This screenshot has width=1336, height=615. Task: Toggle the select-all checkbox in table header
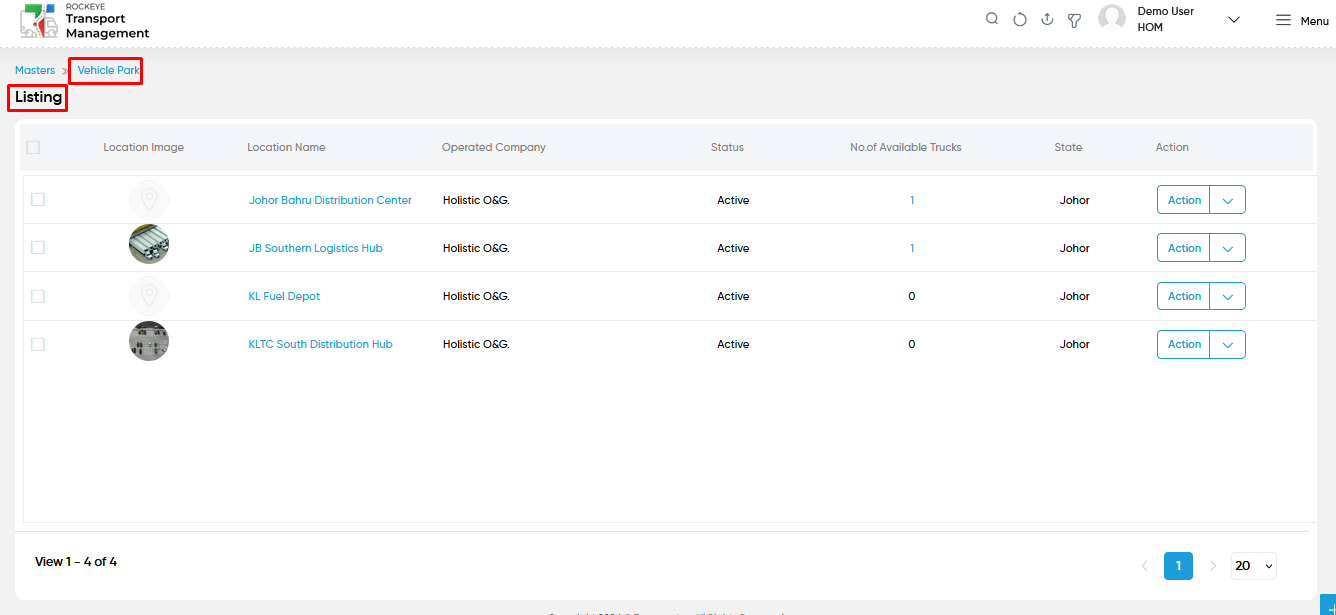33,147
